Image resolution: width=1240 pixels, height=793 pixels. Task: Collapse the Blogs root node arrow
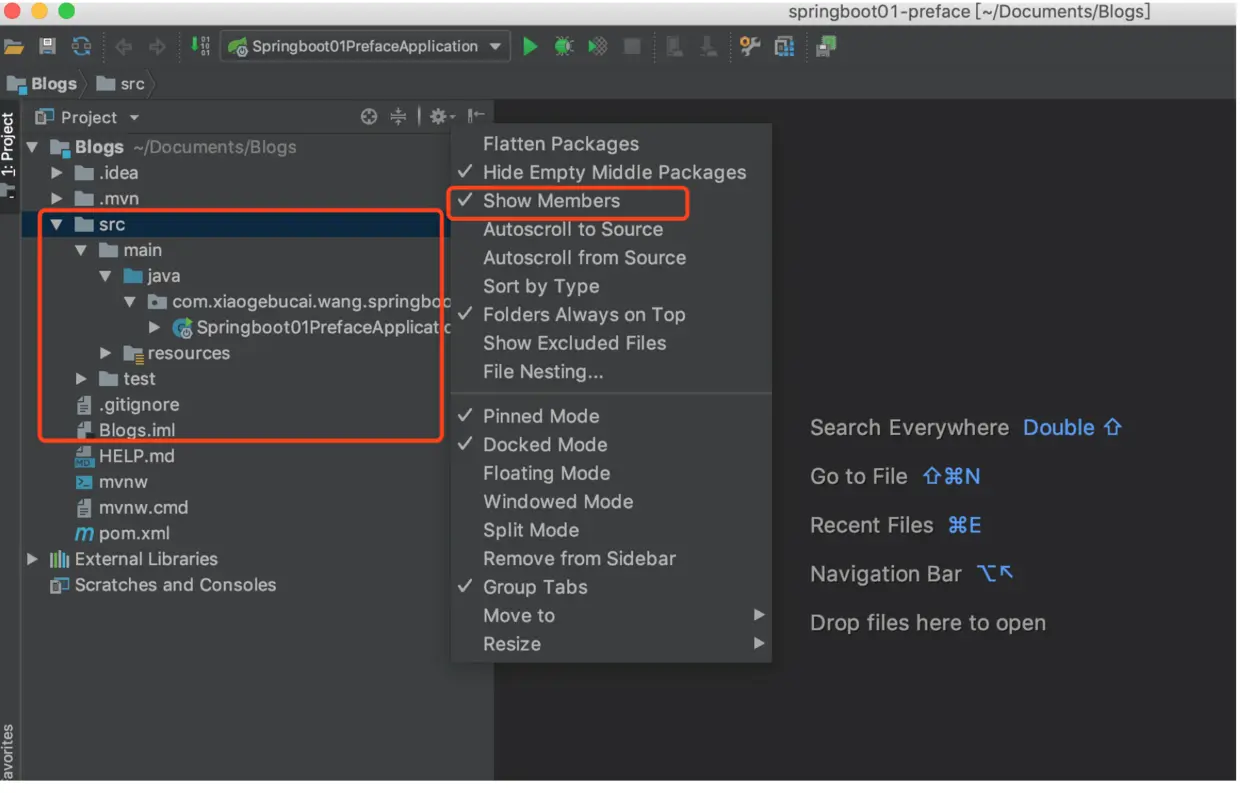tap(32, 147)
